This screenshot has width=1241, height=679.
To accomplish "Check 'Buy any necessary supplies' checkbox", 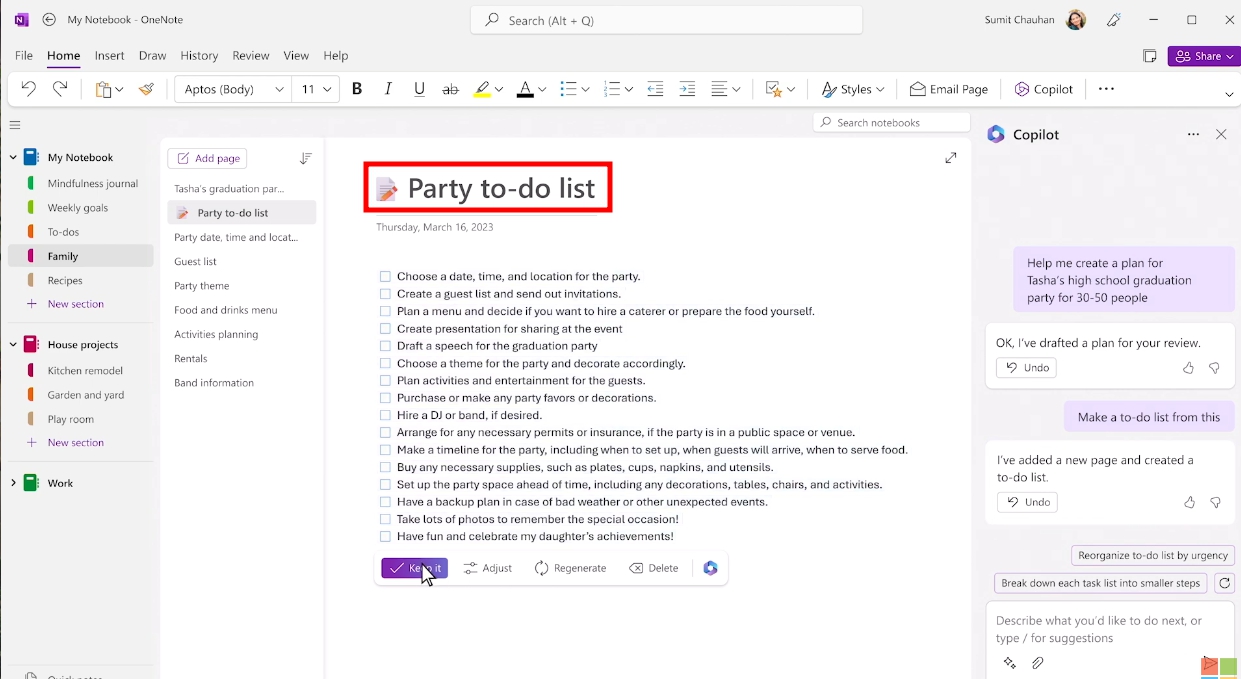I will 385,467.
